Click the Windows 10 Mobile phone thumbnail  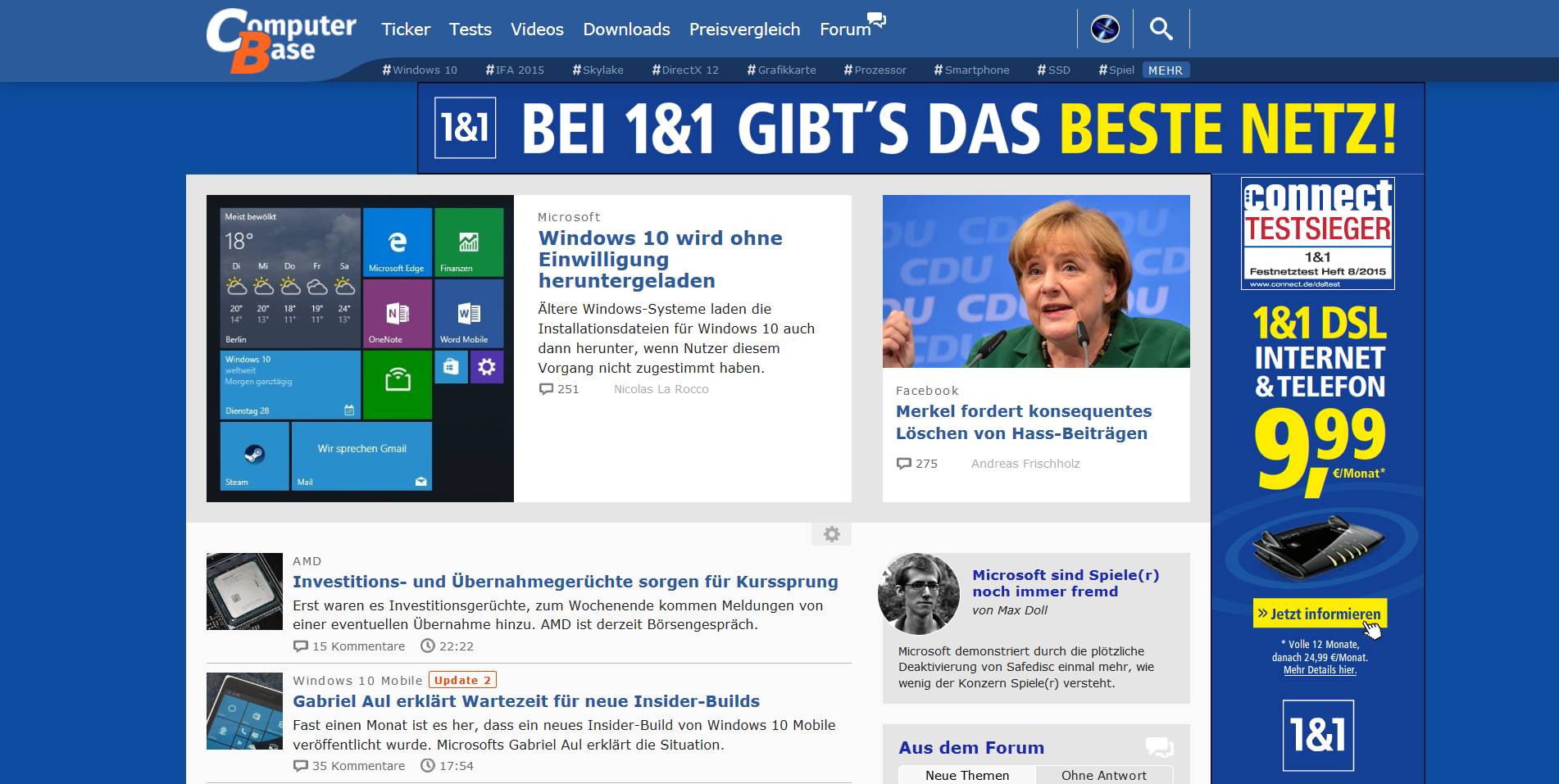pos(244,711)
